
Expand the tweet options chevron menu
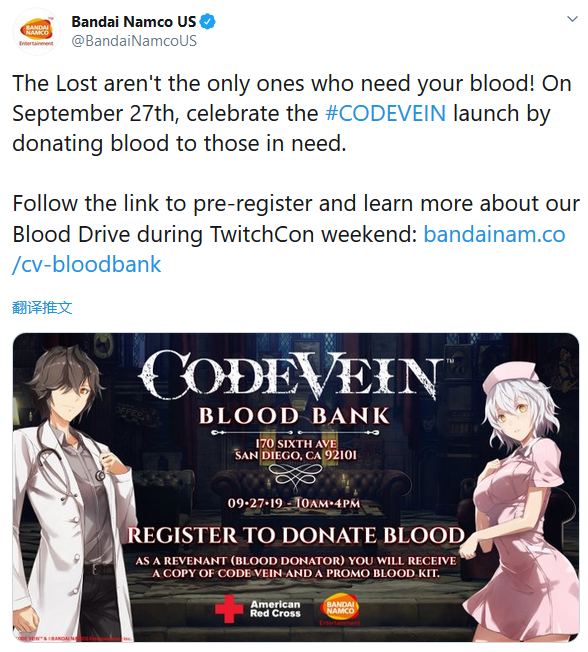click(572, 19)
